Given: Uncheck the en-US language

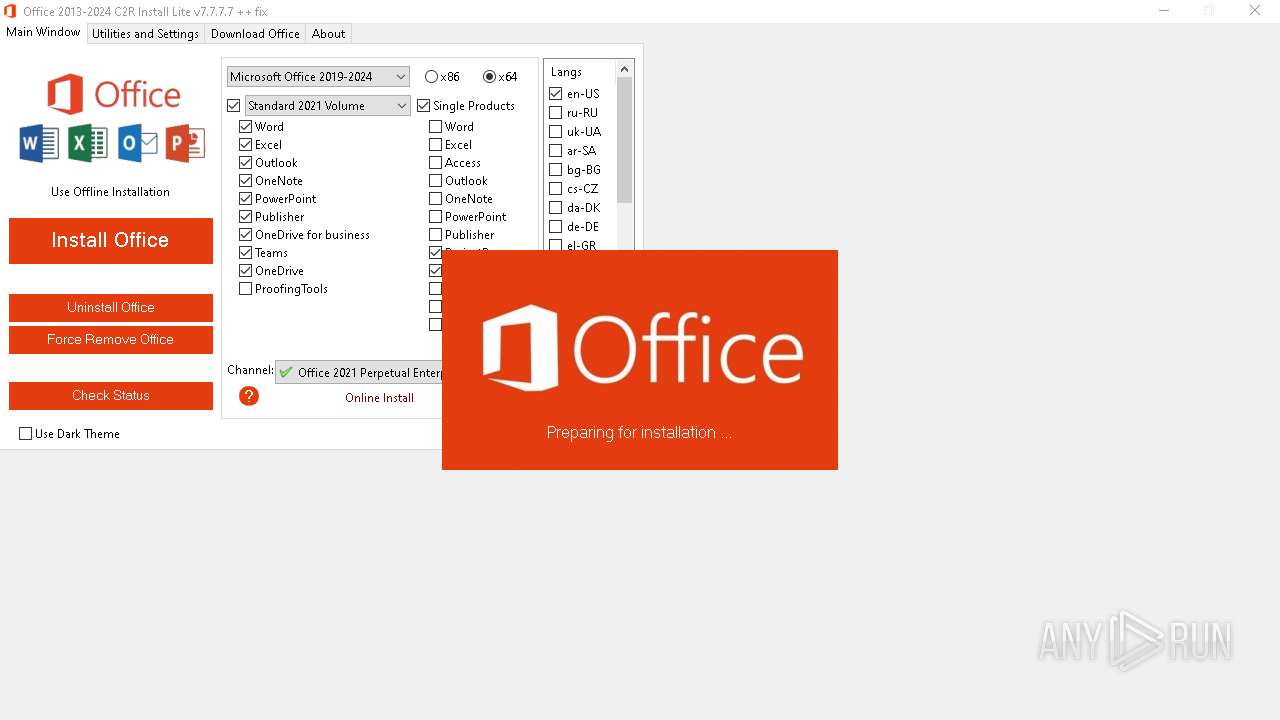Looking at the screenshot, I should click(556, 94).
